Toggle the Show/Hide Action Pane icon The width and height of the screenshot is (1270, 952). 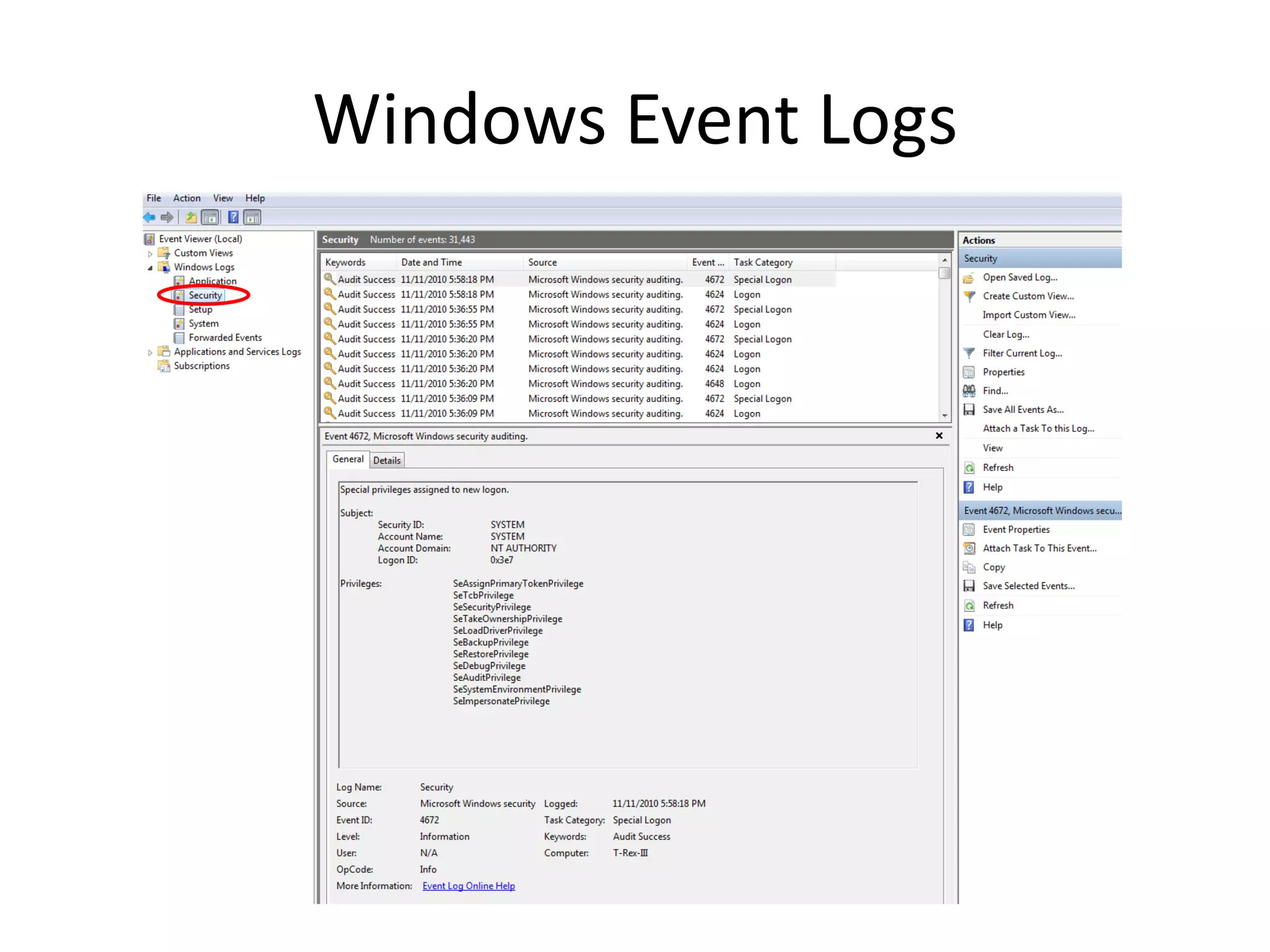pos(252,218)
